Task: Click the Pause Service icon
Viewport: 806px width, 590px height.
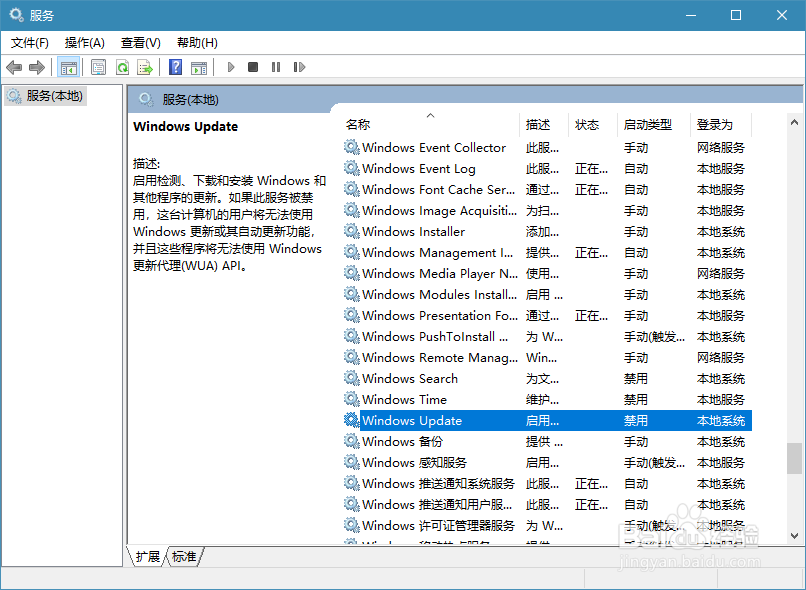Action: 276,67
